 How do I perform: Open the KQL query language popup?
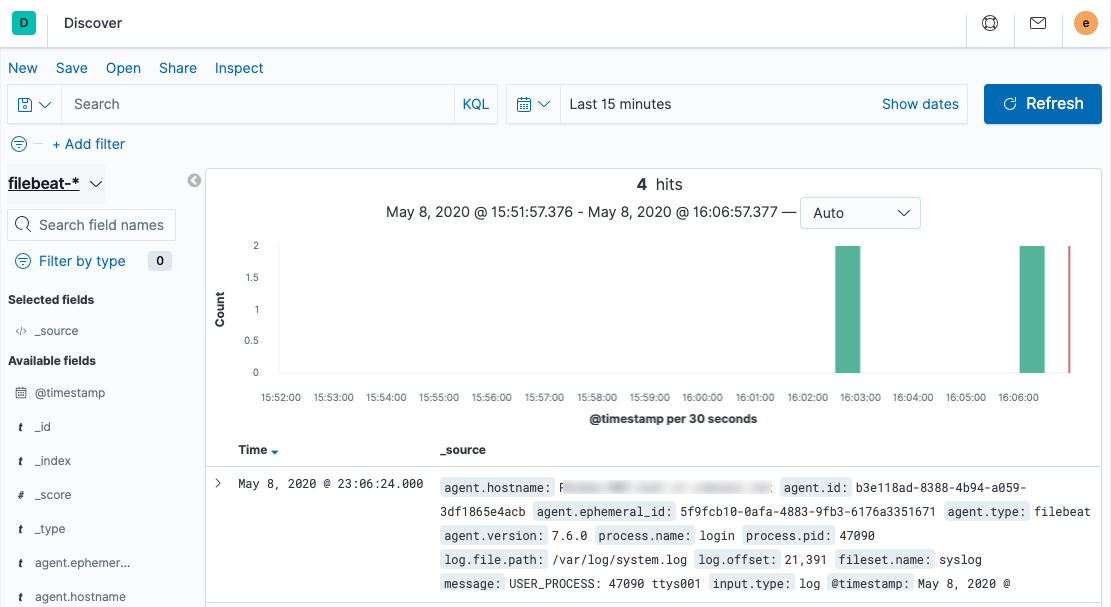click(475, 103)
